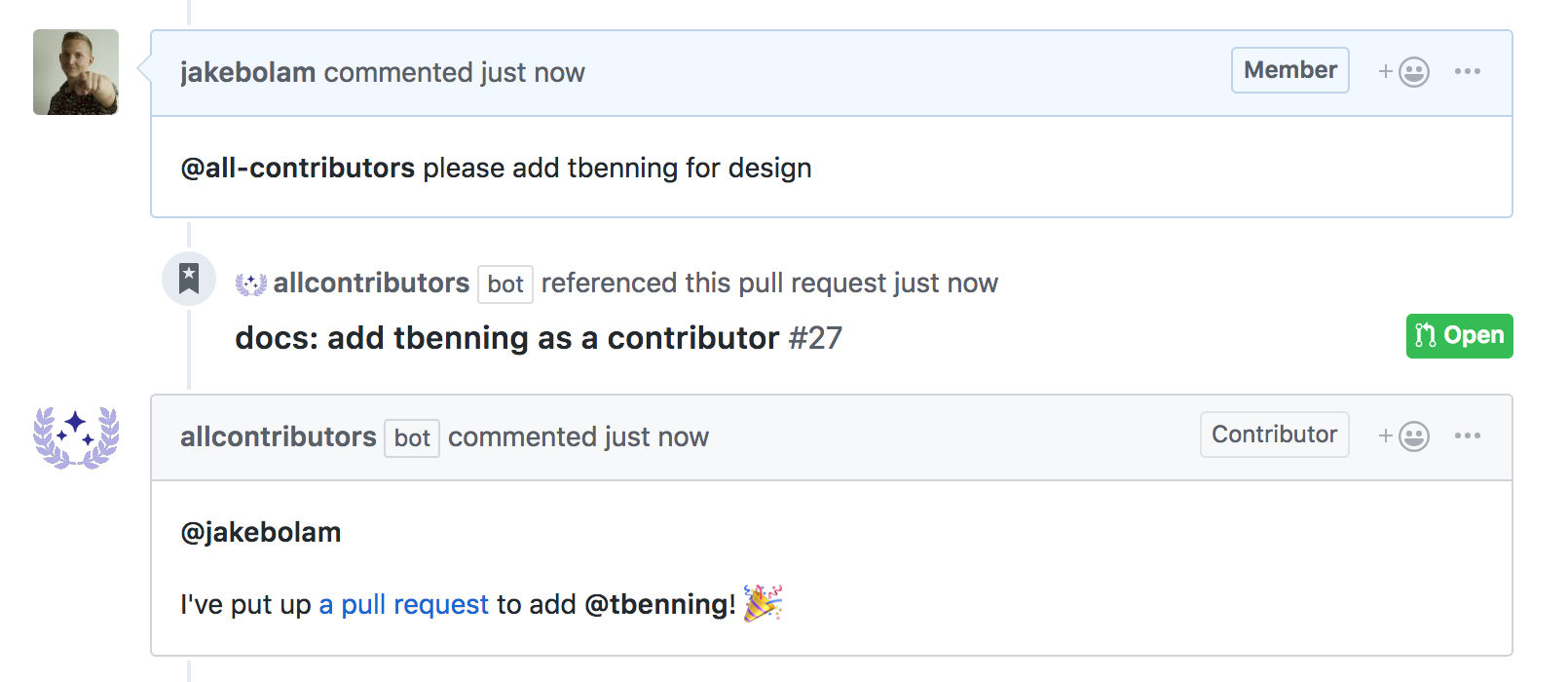
Task: Click large allcontributors laurel avatar
Action: [76, 436]
